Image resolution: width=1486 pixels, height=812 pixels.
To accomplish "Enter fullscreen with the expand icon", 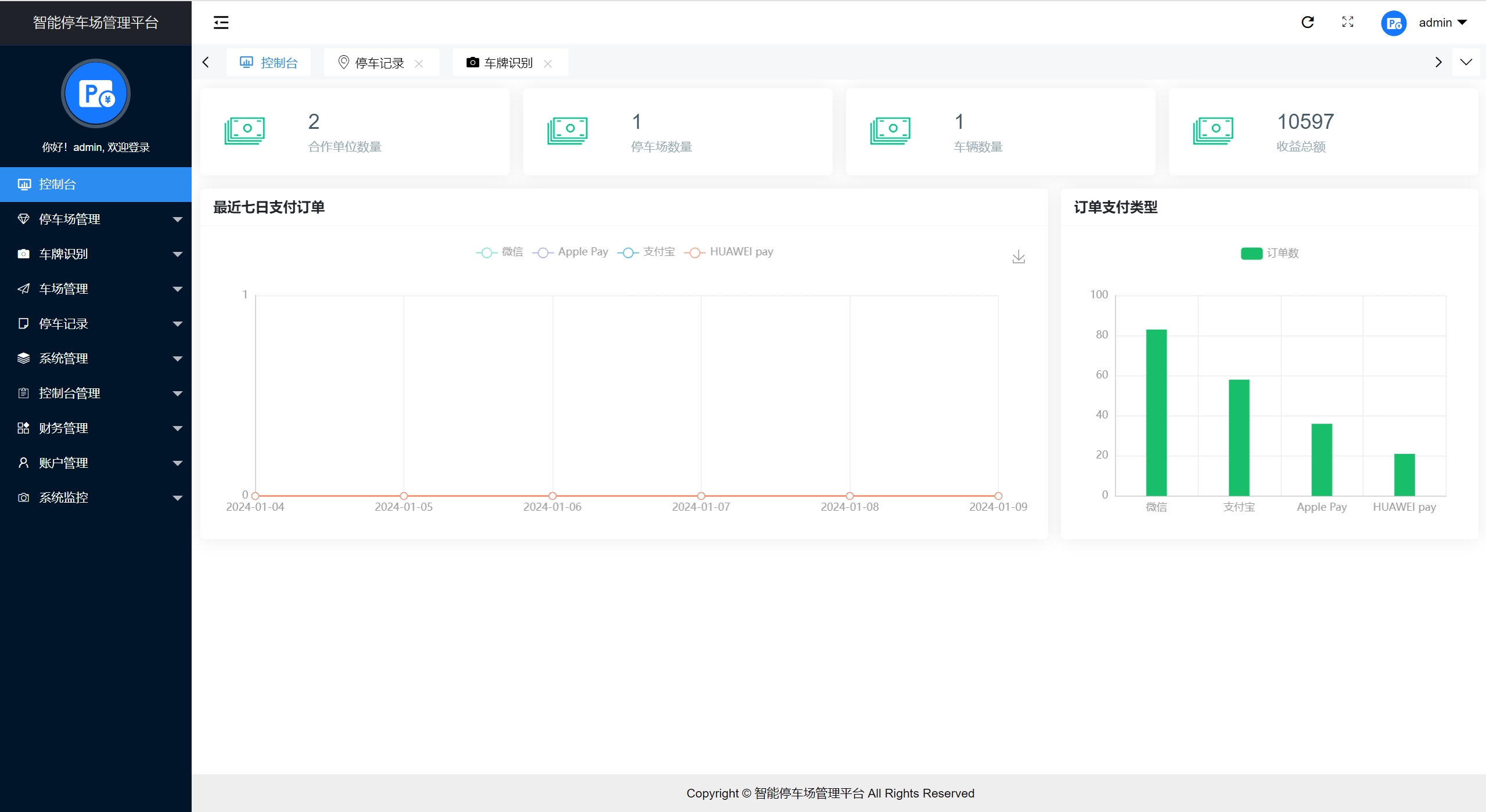I will [x=1348, y=23].
